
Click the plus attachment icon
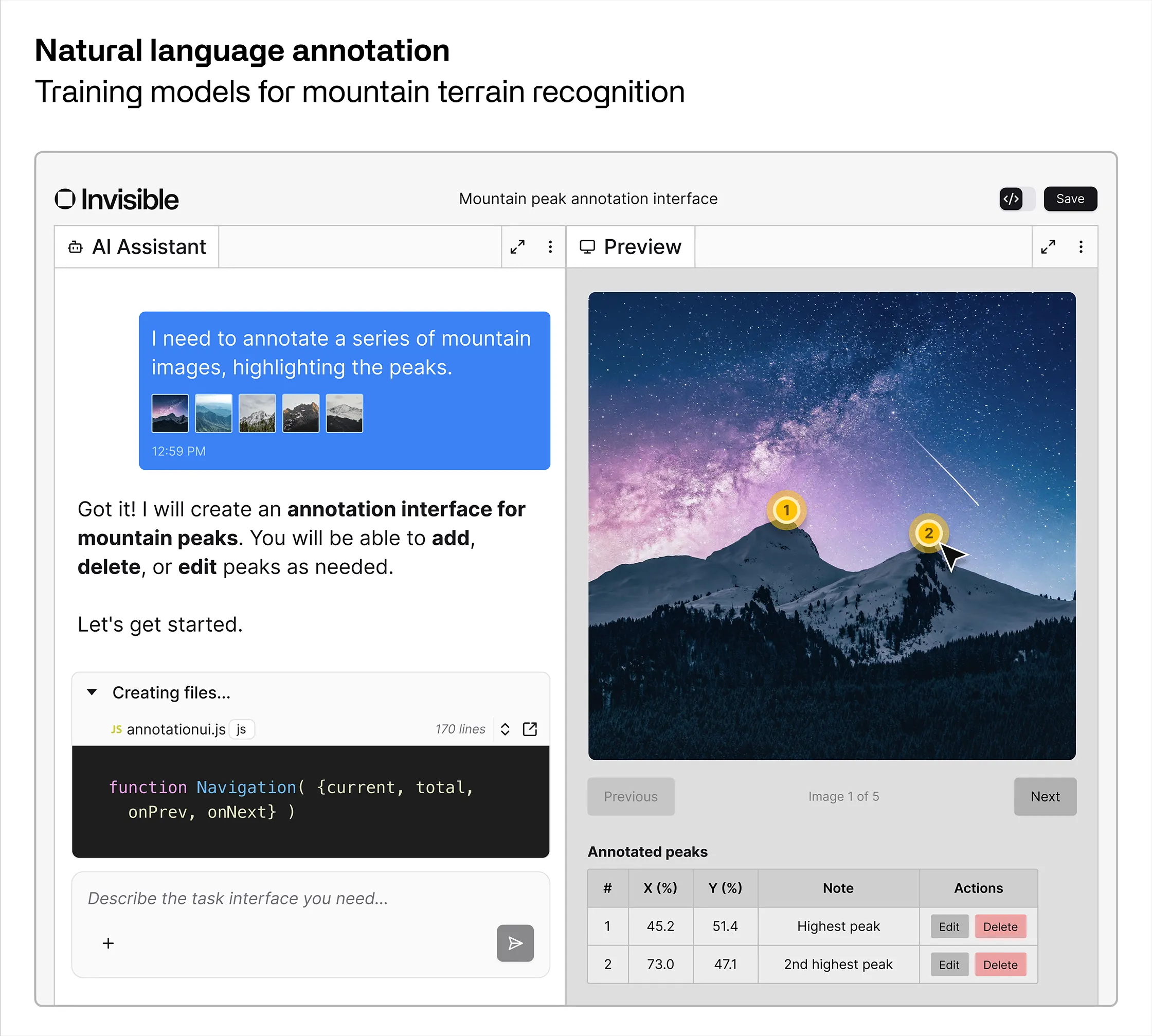108,943
